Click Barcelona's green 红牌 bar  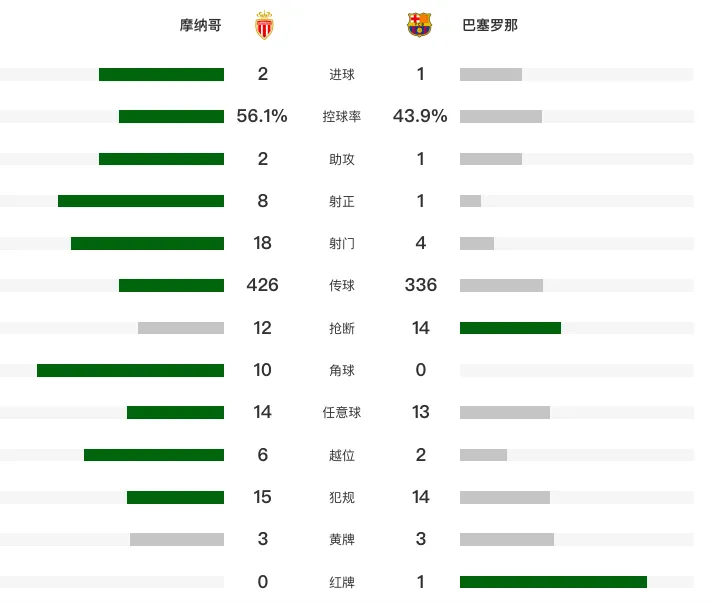(553, 582)
